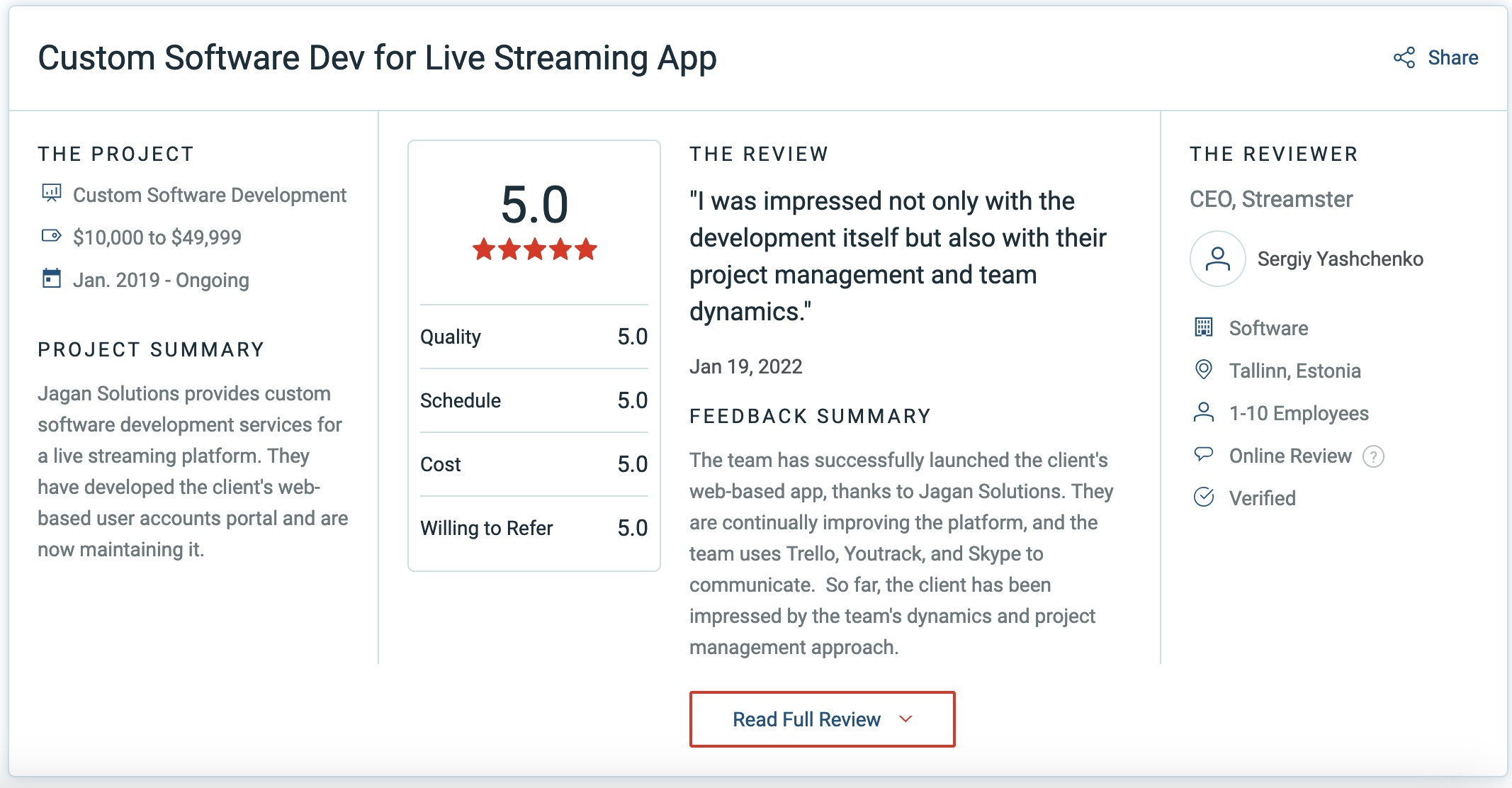The width and height of the screenshot is (1512, 788).
Task: Click the Custom Software Development text
Action: 210,195
